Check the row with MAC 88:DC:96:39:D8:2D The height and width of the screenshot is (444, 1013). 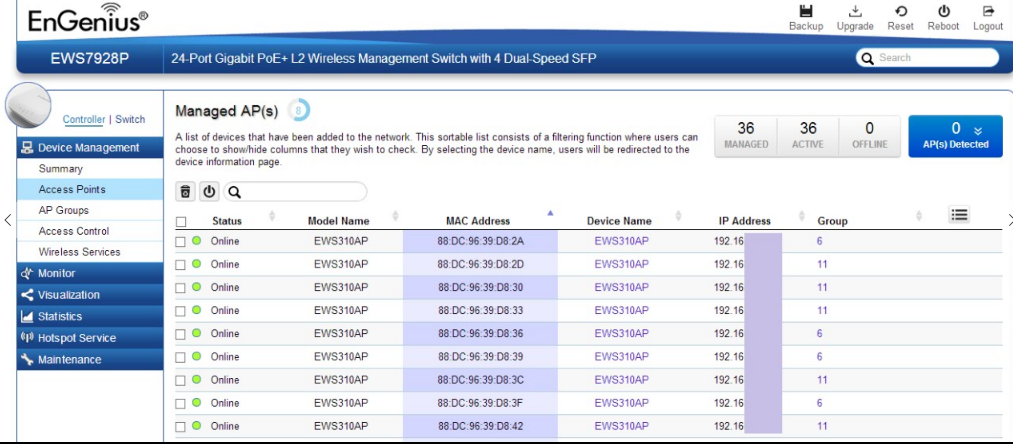(181, 265)
